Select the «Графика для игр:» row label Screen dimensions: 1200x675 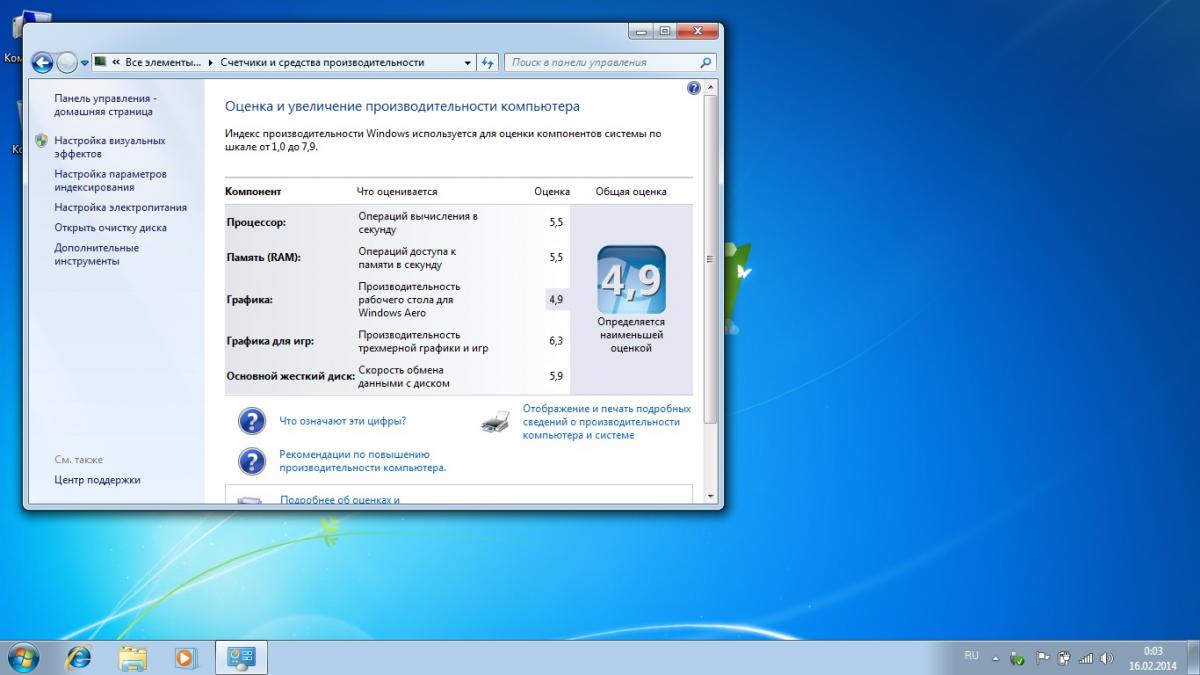click(270, 341)
